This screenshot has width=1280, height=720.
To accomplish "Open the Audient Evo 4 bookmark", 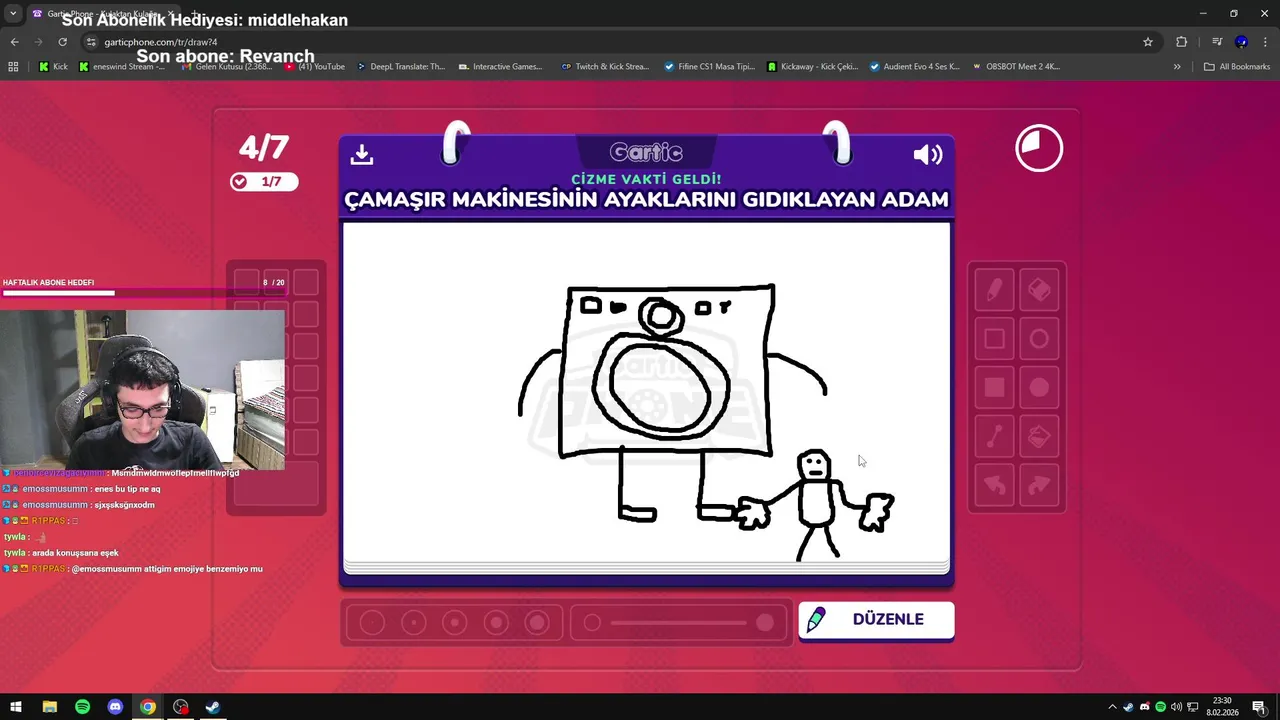I will (915, 67).
